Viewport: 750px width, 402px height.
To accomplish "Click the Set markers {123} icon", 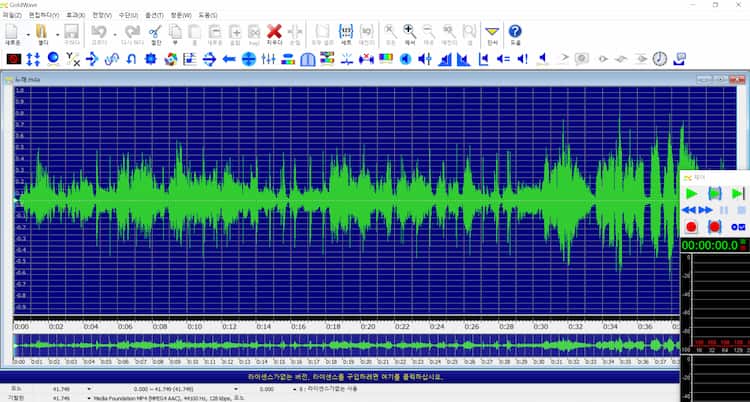I will tap(346, 34).
